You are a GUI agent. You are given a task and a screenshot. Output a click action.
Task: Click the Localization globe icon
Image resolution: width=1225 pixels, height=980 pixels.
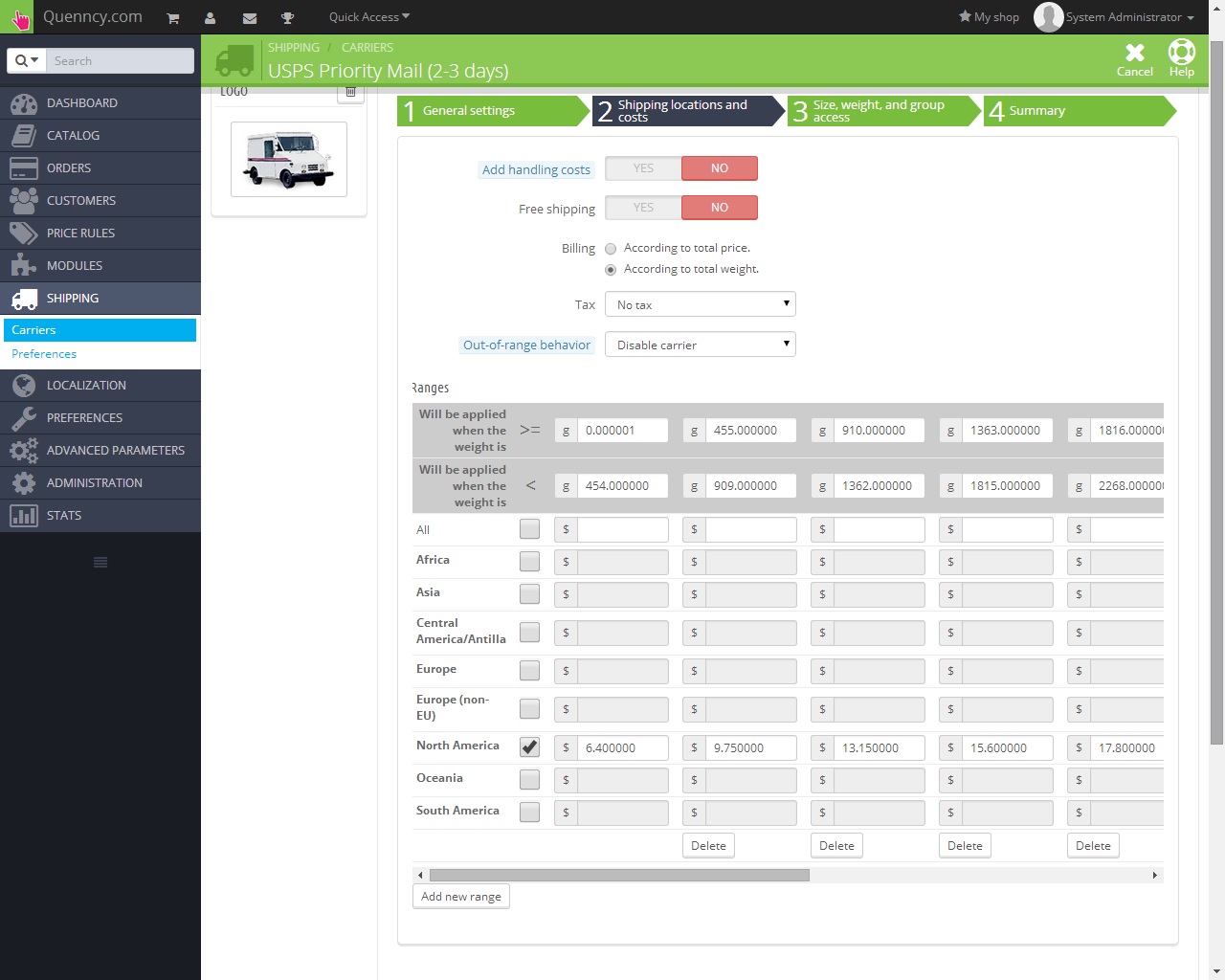pos(24,386)
